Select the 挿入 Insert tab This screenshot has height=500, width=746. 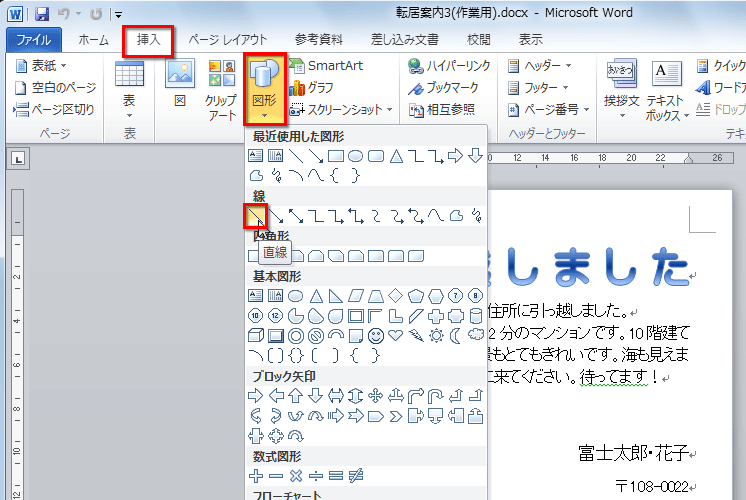tap(148, 40)
